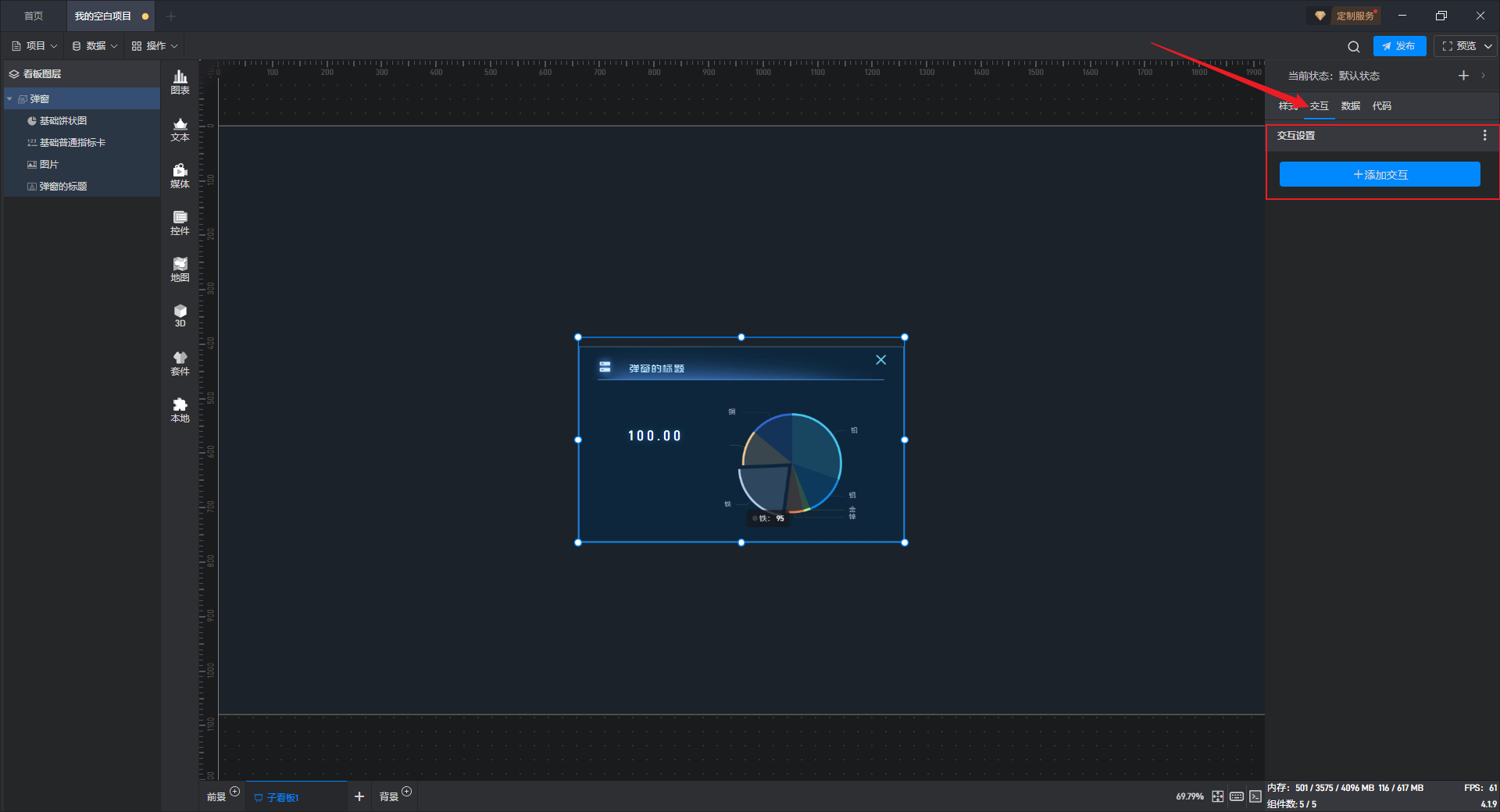The height and width of the screenshot is (812, 1500).
Task: Open the 3D components panel
Action: [180, 315]
